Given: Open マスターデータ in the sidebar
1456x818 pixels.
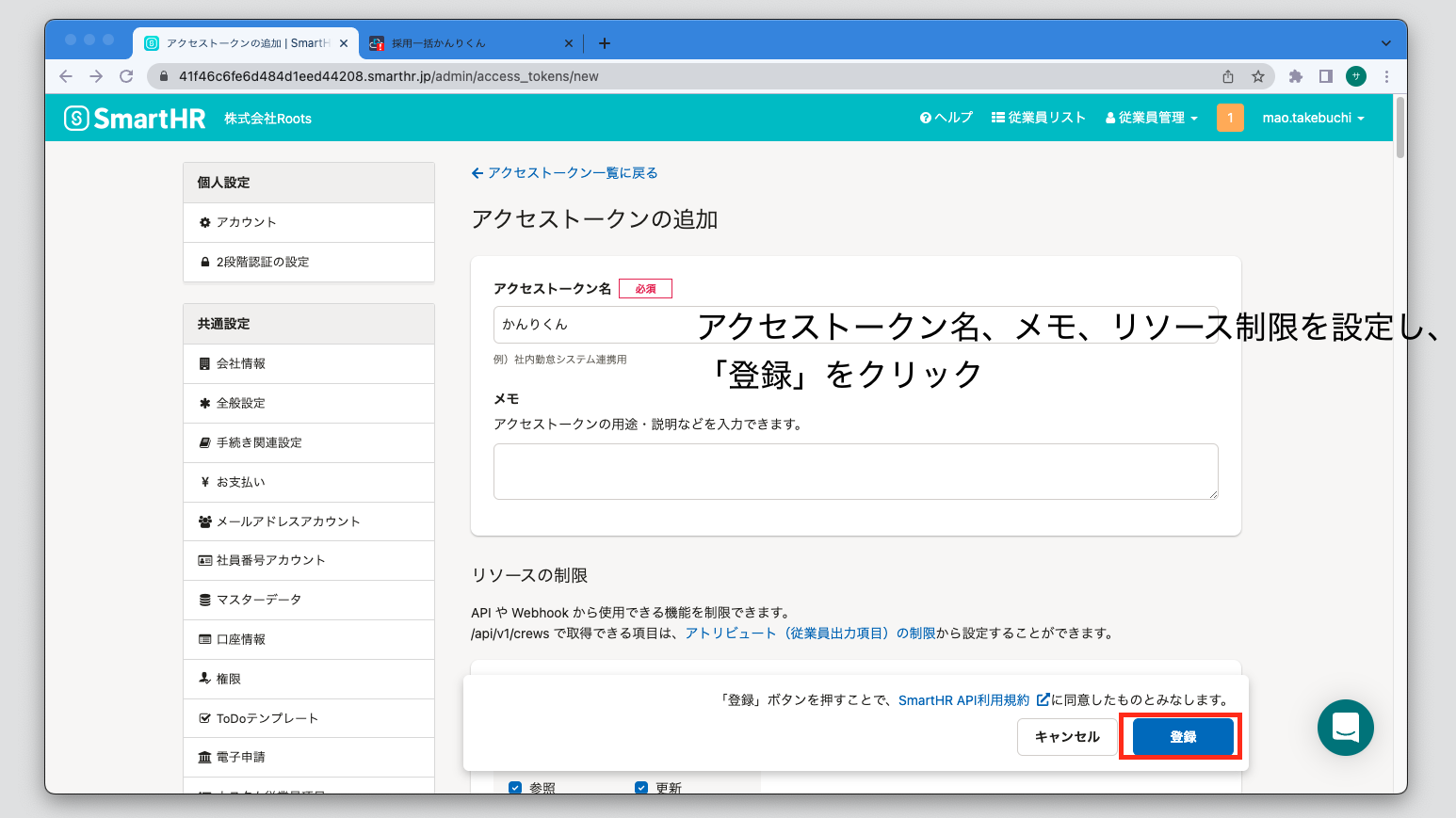Looking at the screenshot, I should click(x=309, y=600).
